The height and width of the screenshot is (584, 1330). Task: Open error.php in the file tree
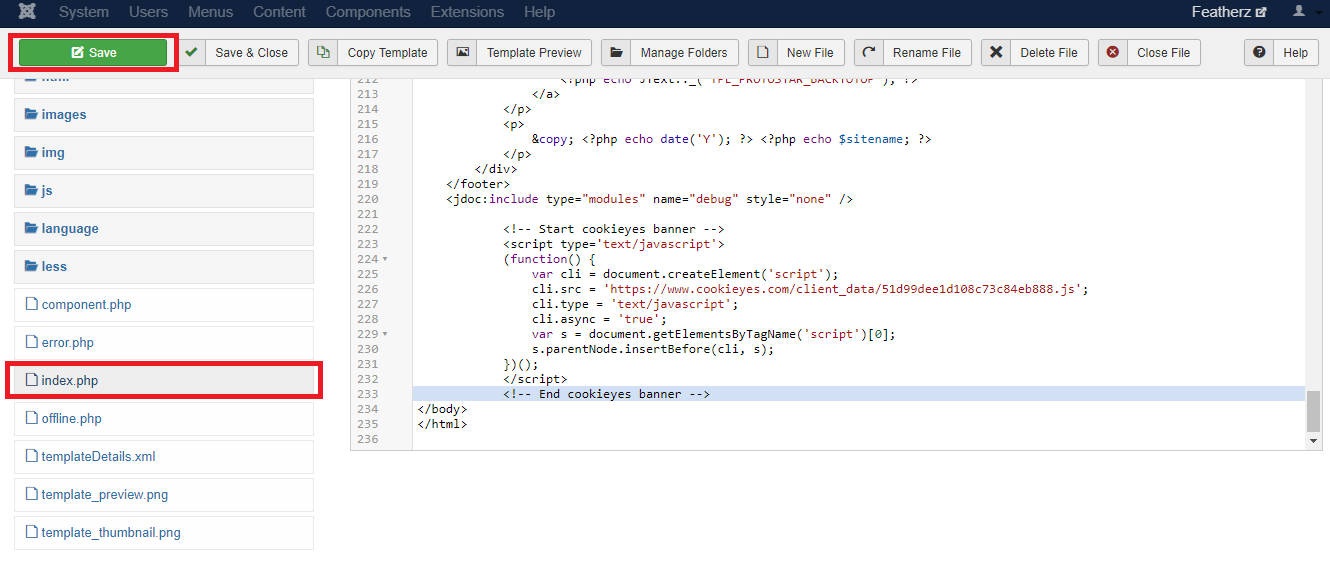[x=164, y=343]
